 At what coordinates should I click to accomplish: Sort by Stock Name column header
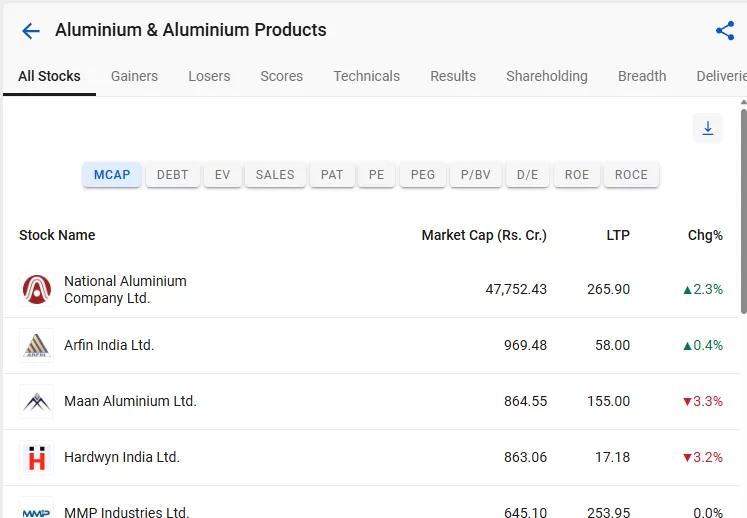coord(57,235)
